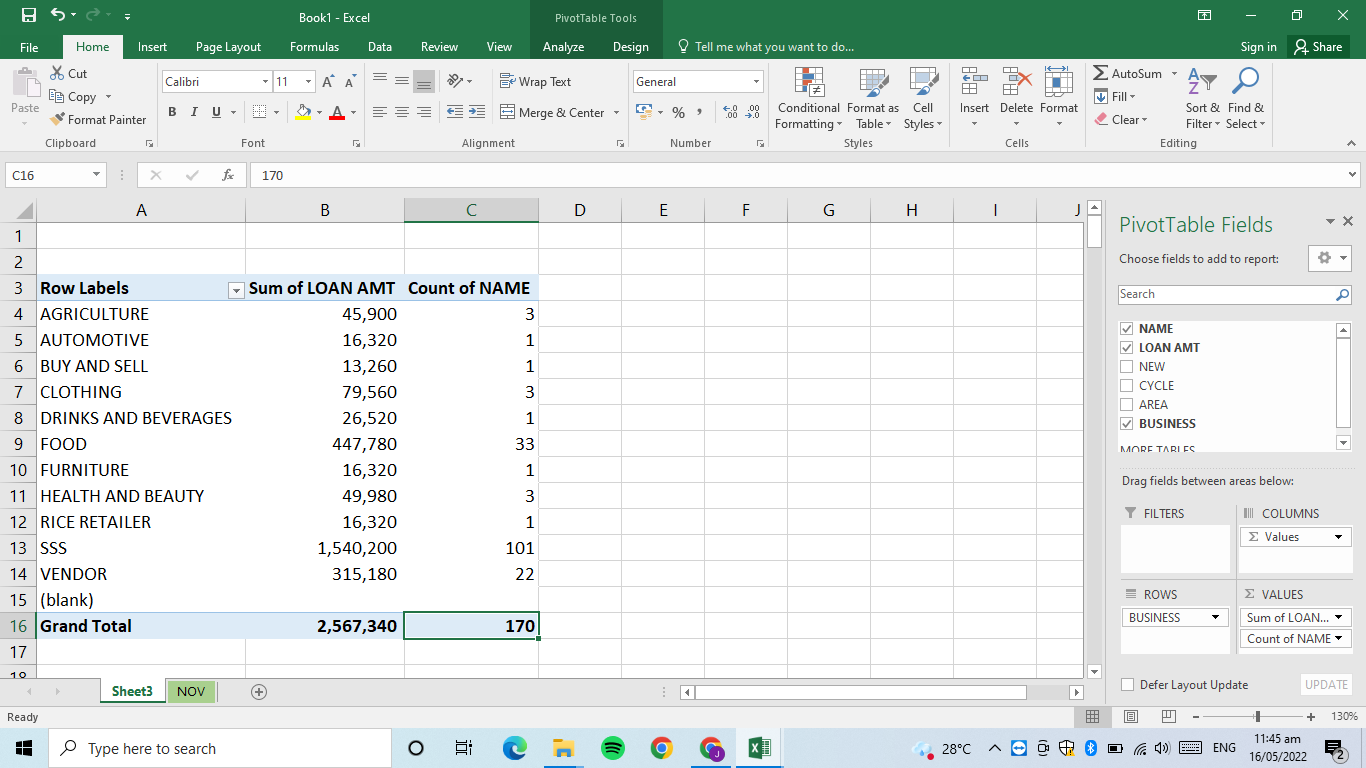This screenshot has width=1366, height=768.
Task: Open Sort & Filter menu
Action: click(x=1203, y=99)
